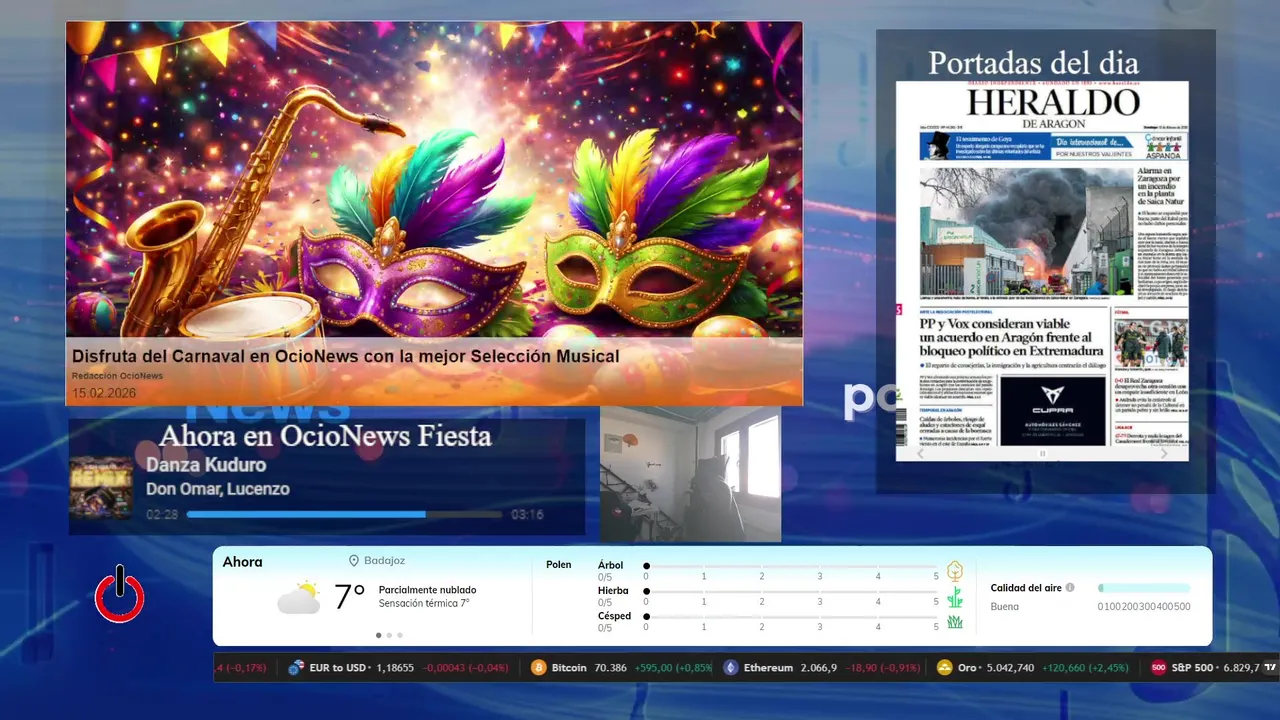The image size is (1280, 720).
Task: Open the Bitcoin ticker label
Action: (569, 667)
